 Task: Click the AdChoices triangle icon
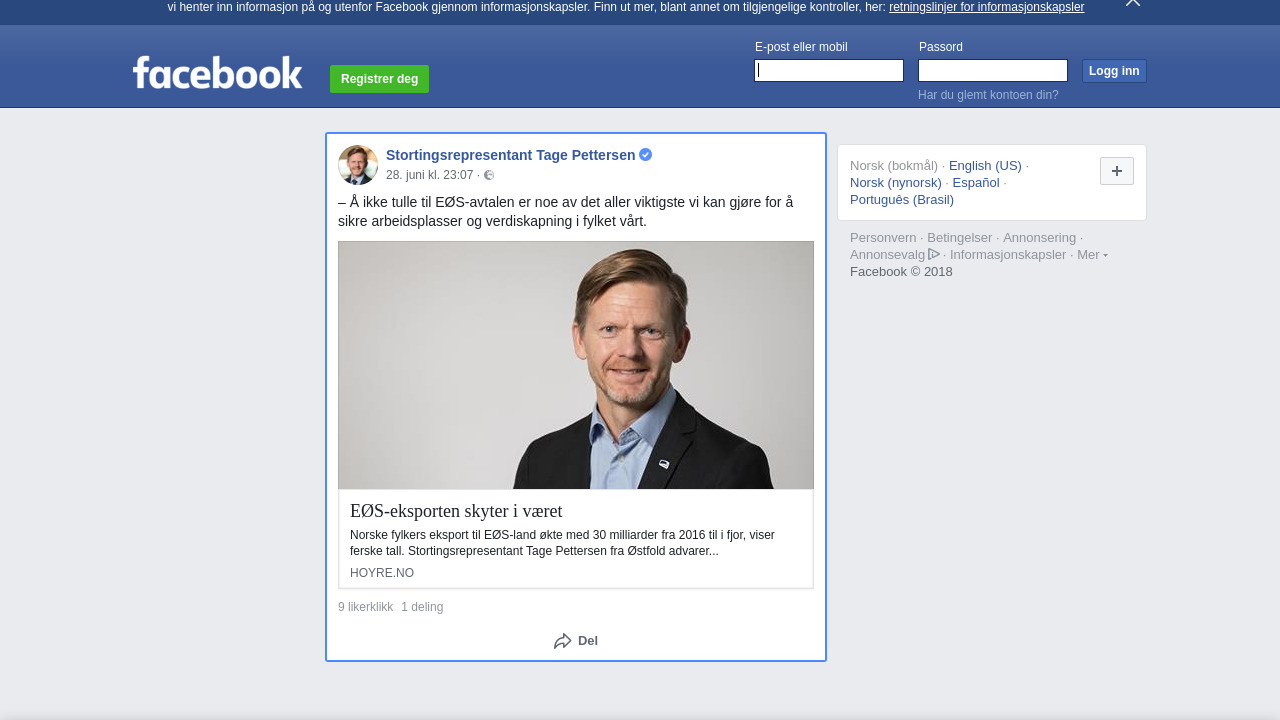pos(934,254)
